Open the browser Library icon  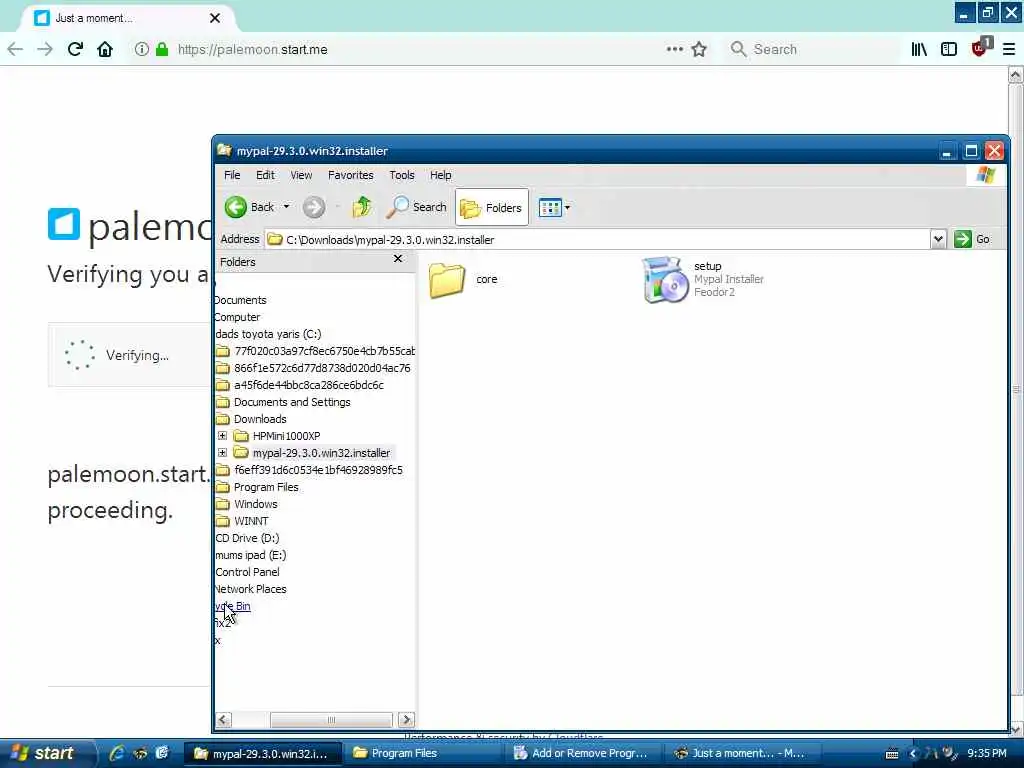pyautogui.click(x=919, y=49)
